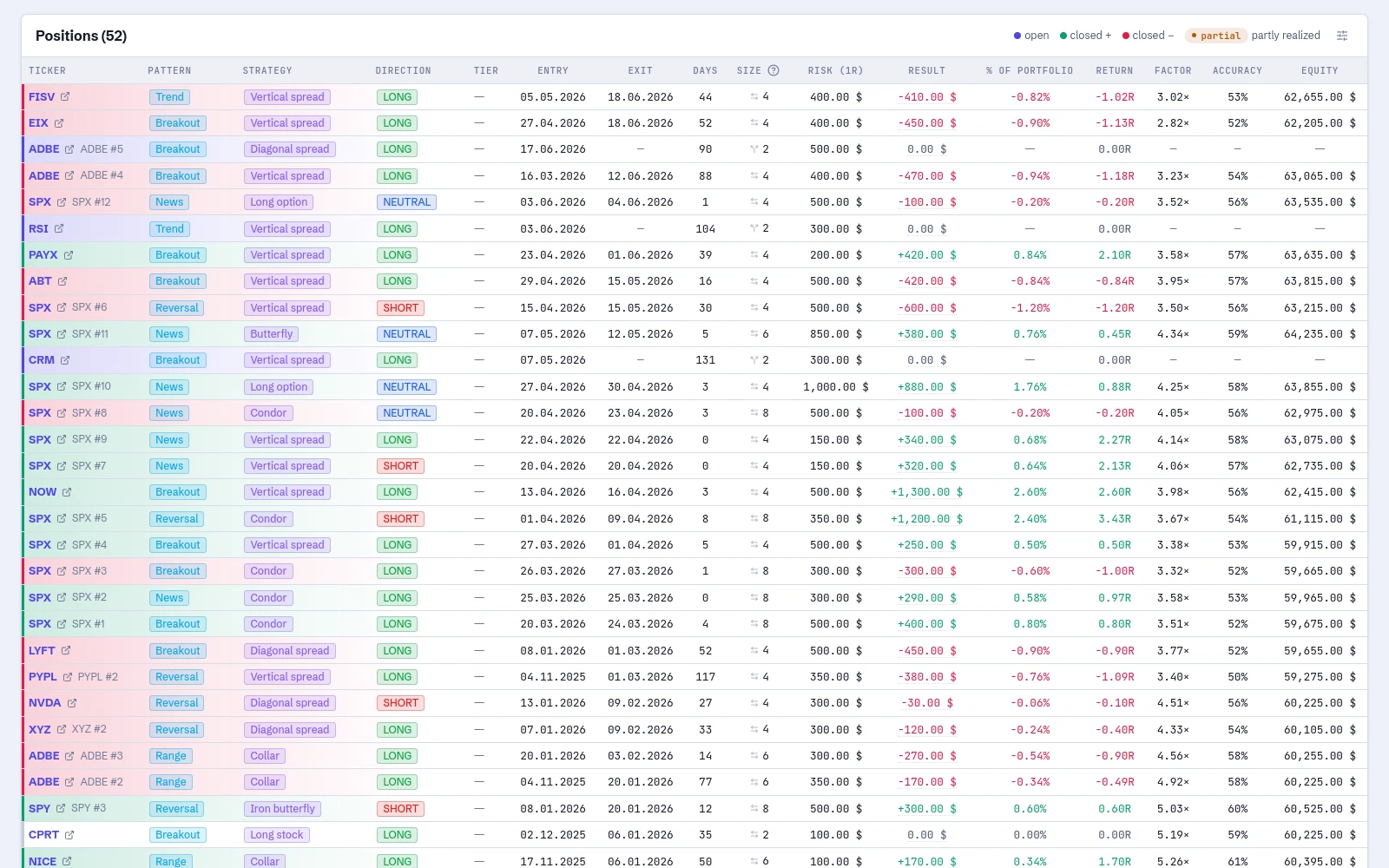Open table settings sliders icon
Viewport: 1389px width, 868px height.
(1342, 36)
